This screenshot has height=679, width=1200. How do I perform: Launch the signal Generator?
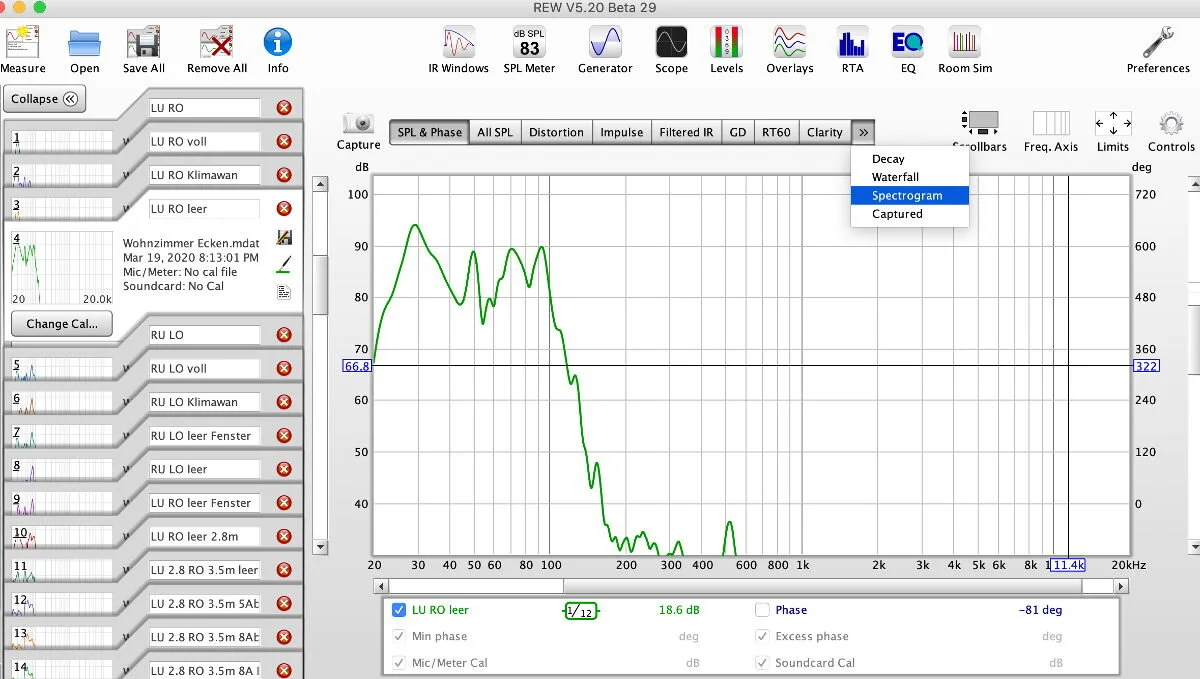(x=605, y=50)
